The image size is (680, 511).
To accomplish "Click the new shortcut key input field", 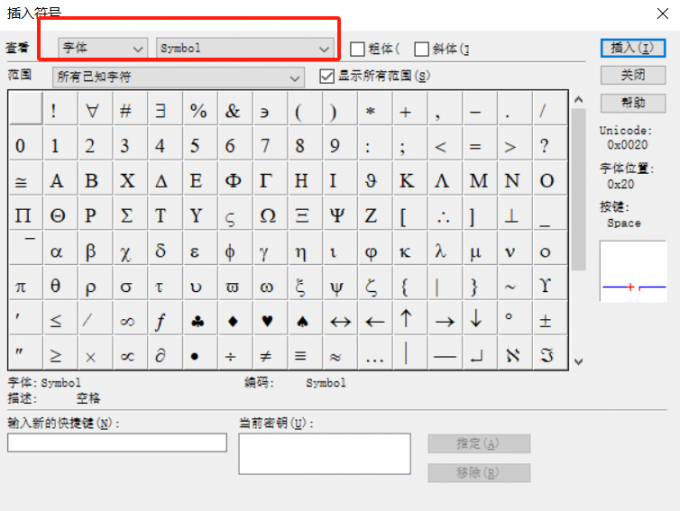I will 117,443.
